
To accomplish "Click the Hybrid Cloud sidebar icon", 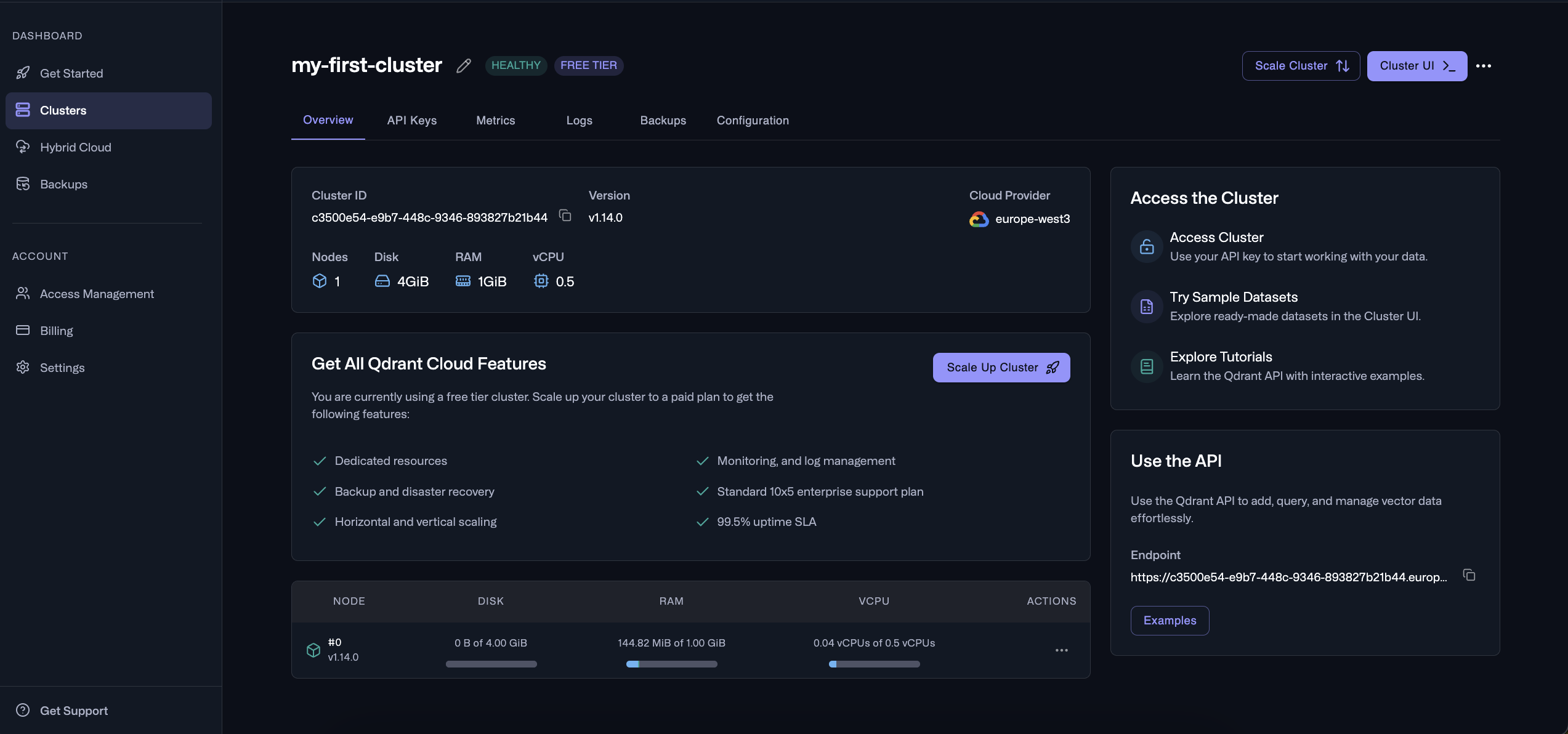I will pos(23,147).
